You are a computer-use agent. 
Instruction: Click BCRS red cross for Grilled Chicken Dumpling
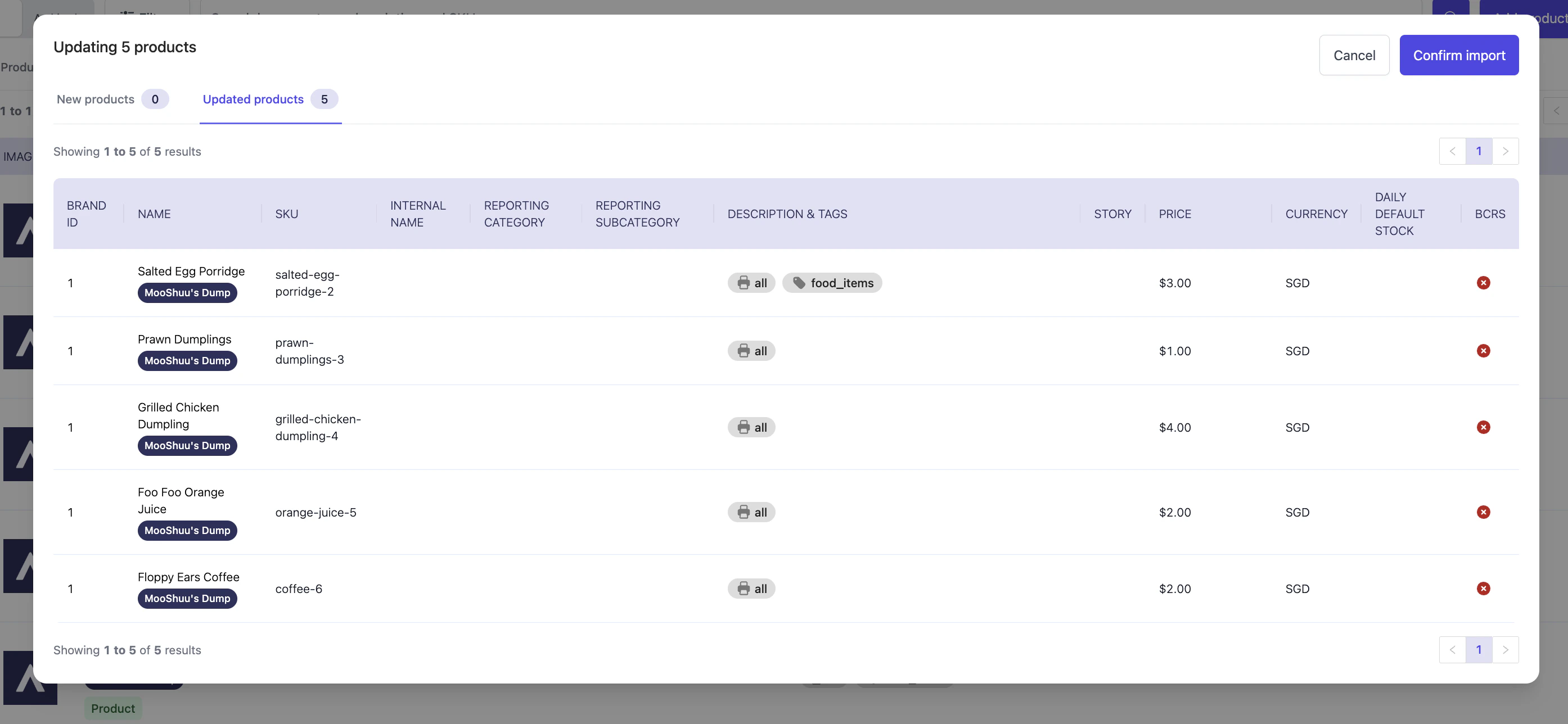1483,427
